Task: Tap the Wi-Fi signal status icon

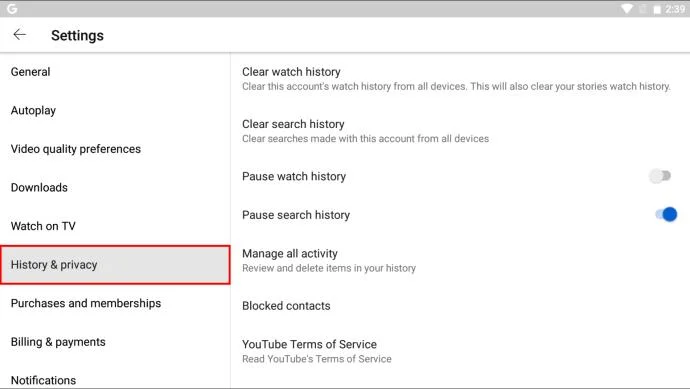Action: pyautogui.click(x=627, y=9)
